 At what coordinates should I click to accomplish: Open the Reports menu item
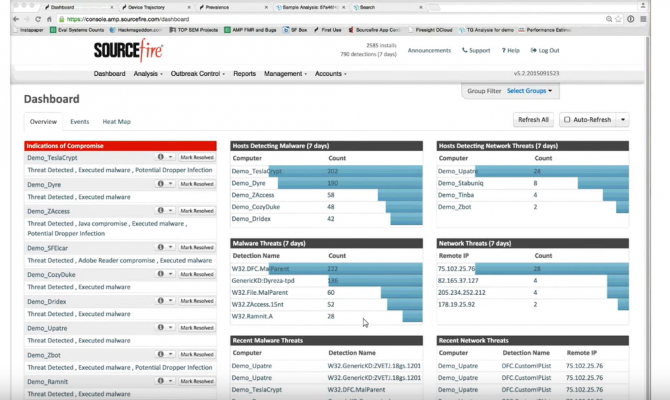[x=244, y=74]
